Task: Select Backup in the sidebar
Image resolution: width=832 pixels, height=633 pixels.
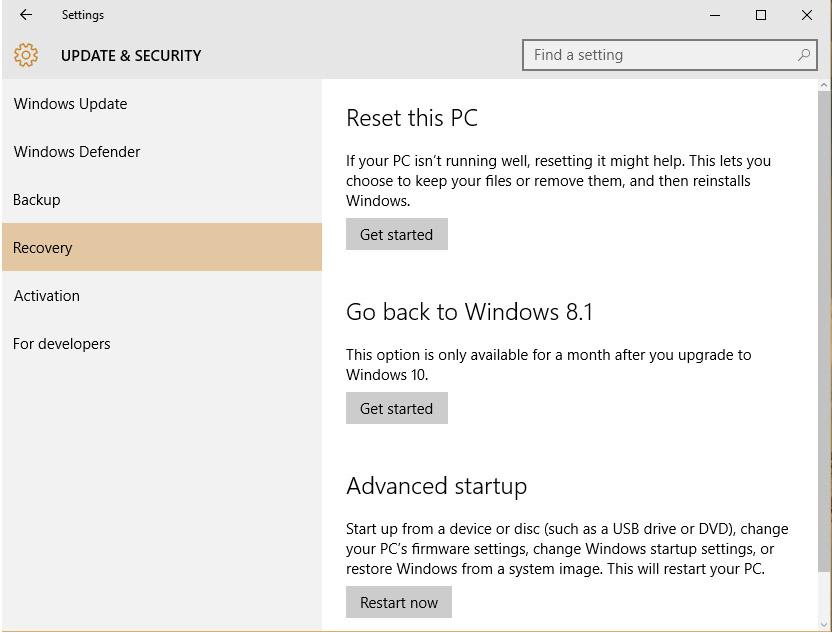Action: pyautogui.click(x=37, y=200)
